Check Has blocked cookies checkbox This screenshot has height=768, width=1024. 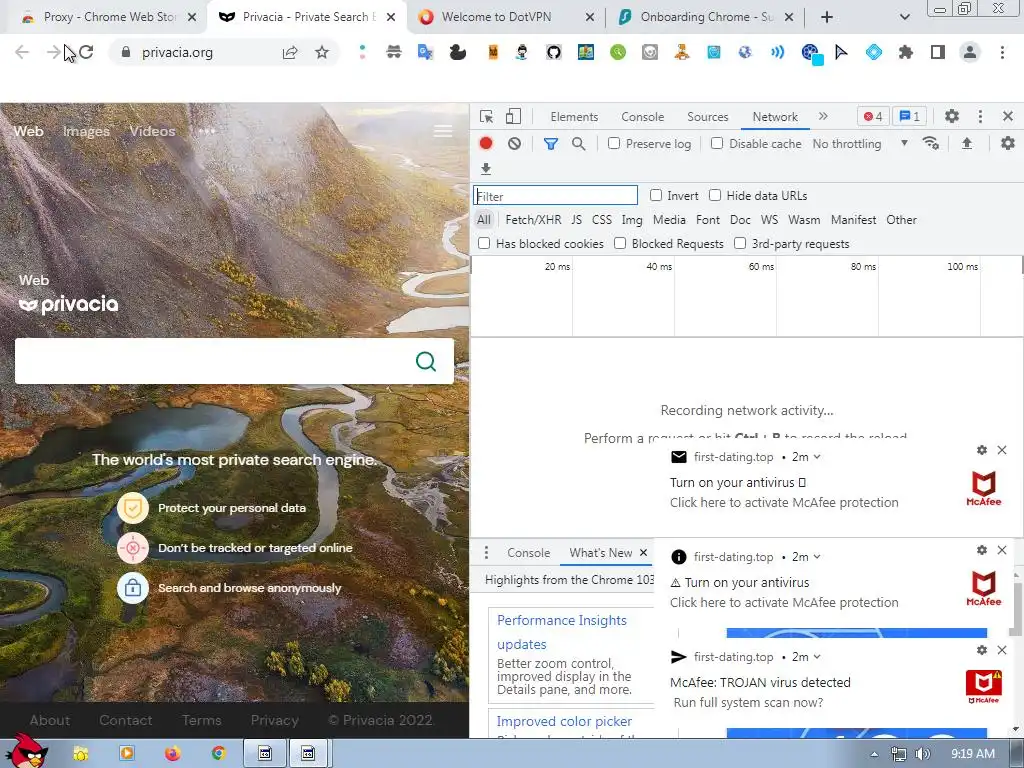pos(484,244)
